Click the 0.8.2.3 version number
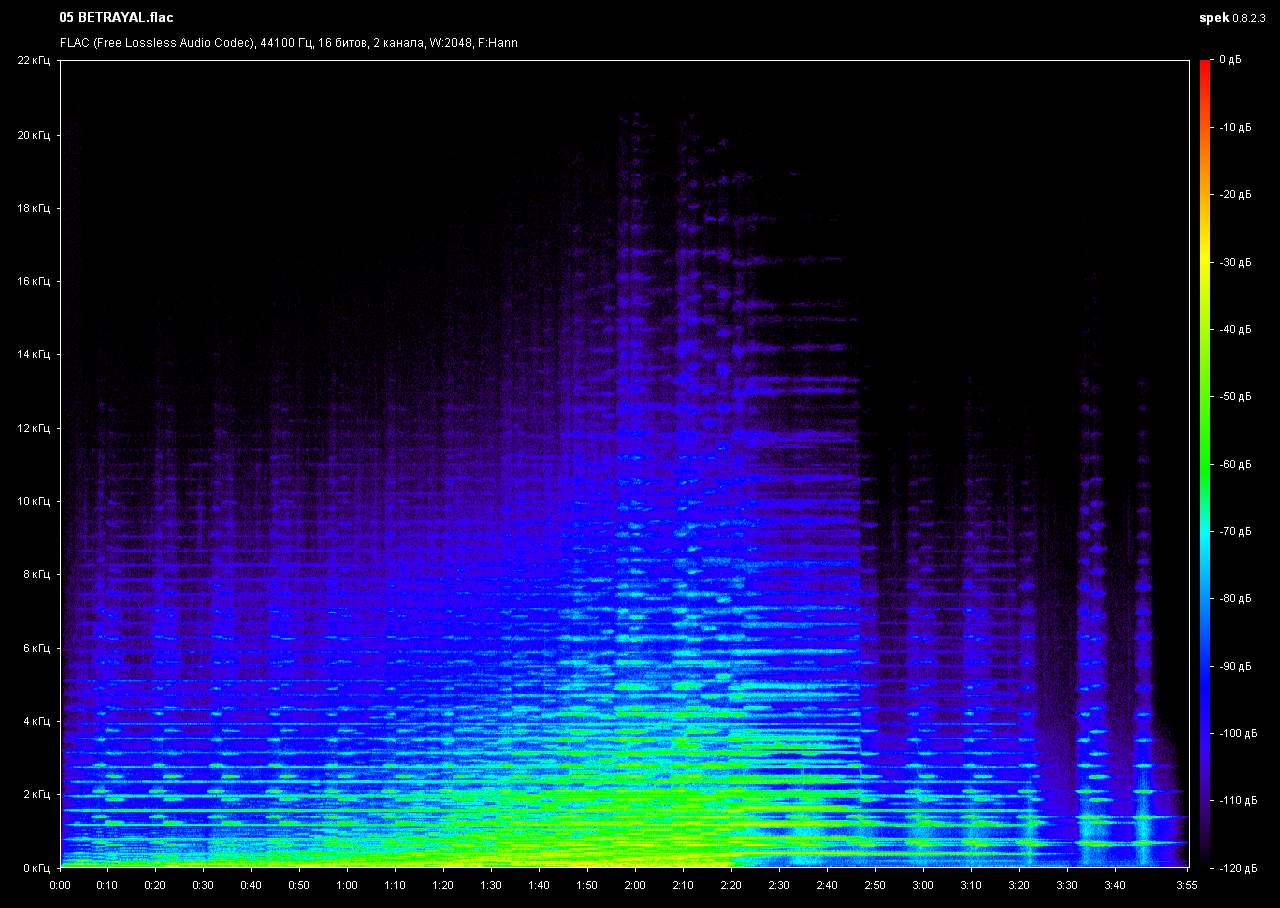1280x908 pixels. (1248, 18)
